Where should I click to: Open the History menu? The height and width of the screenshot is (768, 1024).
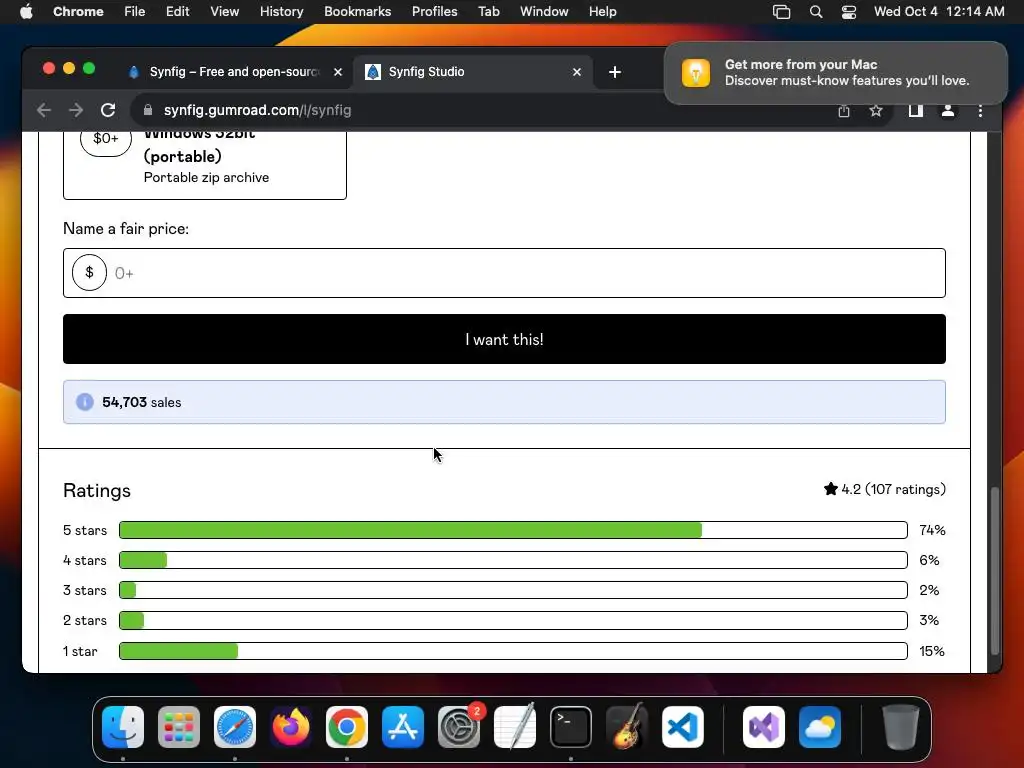(281, 11)
